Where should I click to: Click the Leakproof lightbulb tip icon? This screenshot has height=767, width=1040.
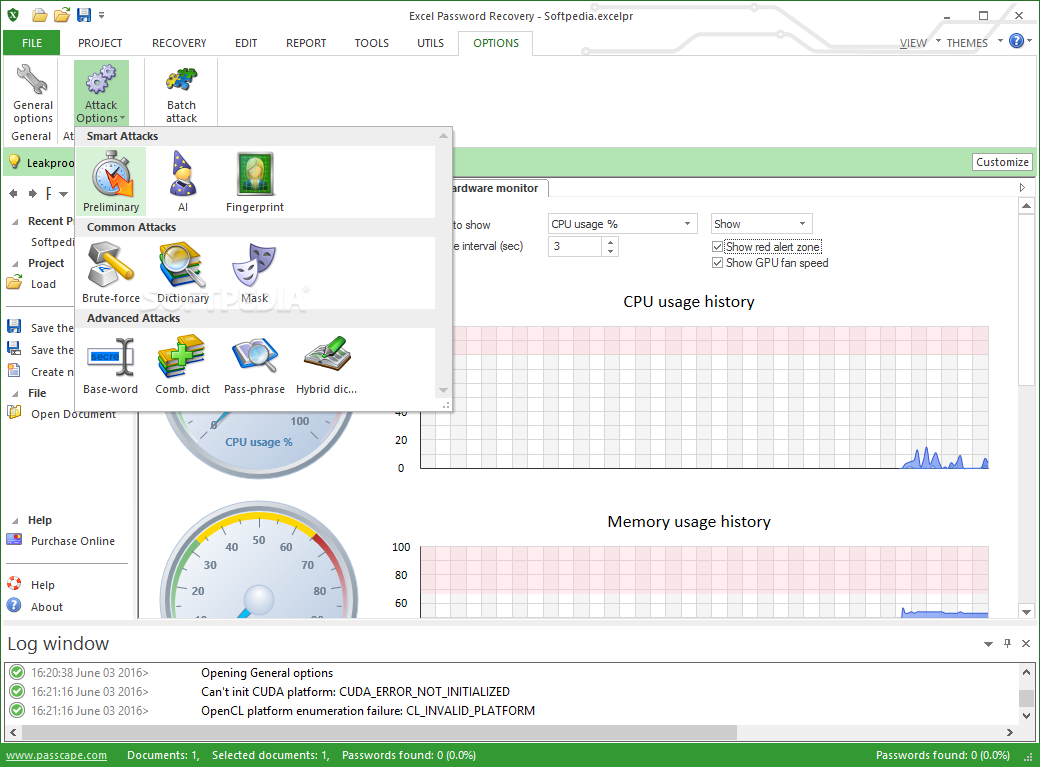pyautogui.click(x=14, y=162)
